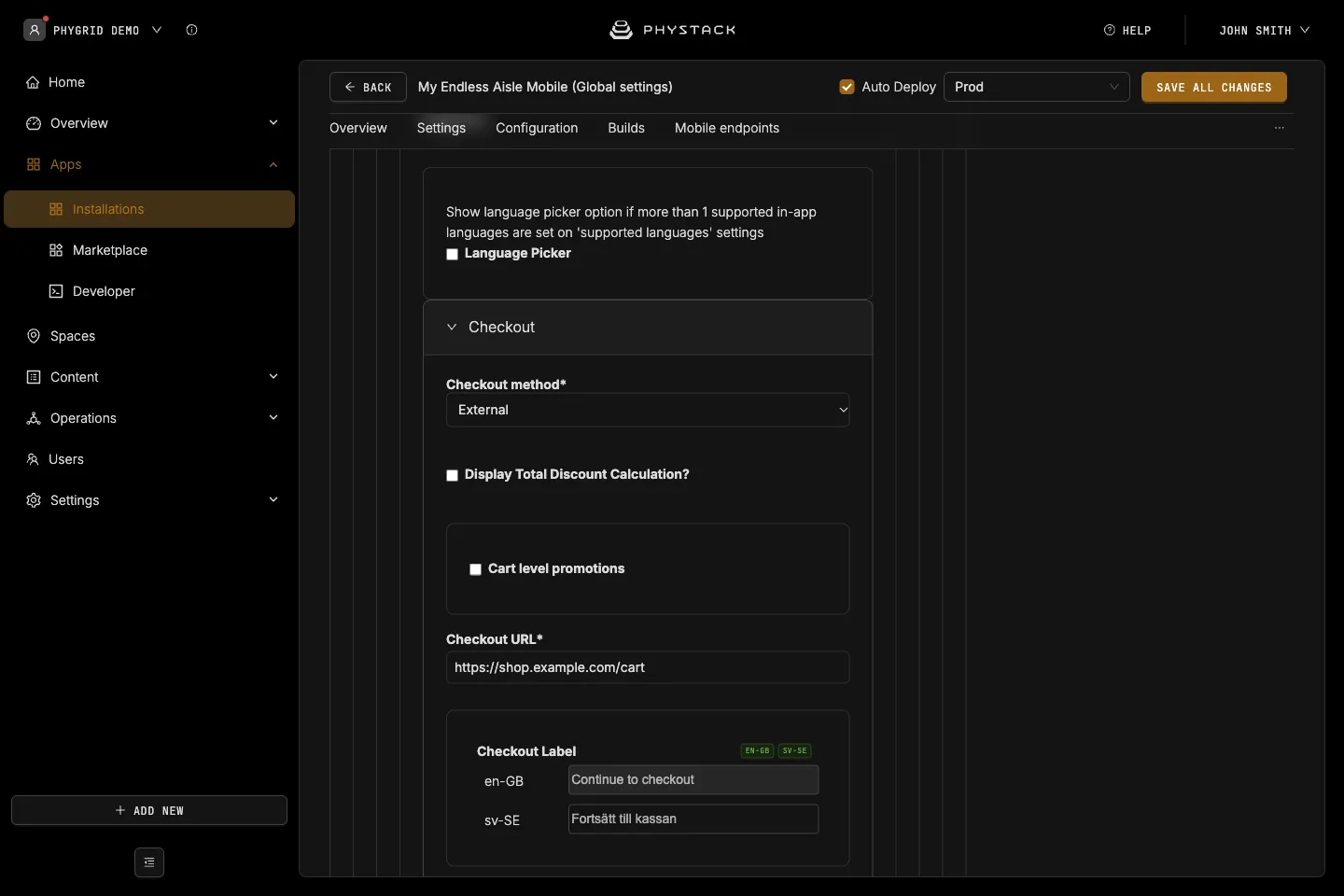Image resolution: width=1344 pixels, height=896 pixels.
Task: Click the info icon beside Phygrid Demo
Action: click(x=192, y=30)
